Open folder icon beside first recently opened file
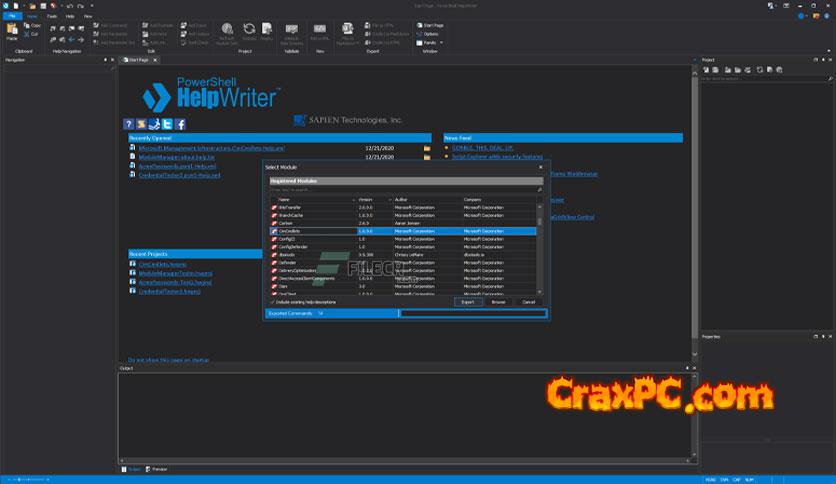This screenshot has width=836, height=484. (426, 148)
